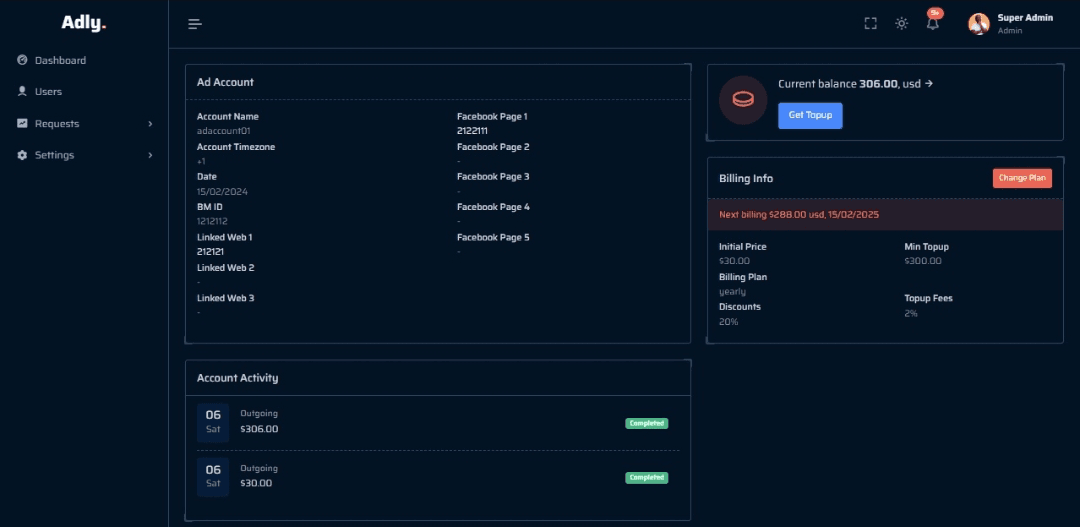Click the 06 Sat date tile beside $306.00

[x=213, y=422]
